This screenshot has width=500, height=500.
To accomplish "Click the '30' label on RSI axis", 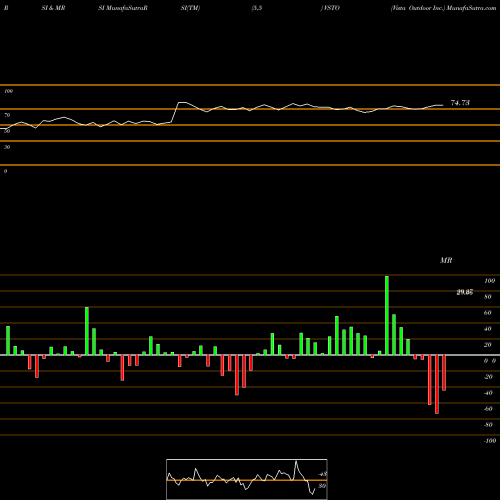I will point(7,147).
